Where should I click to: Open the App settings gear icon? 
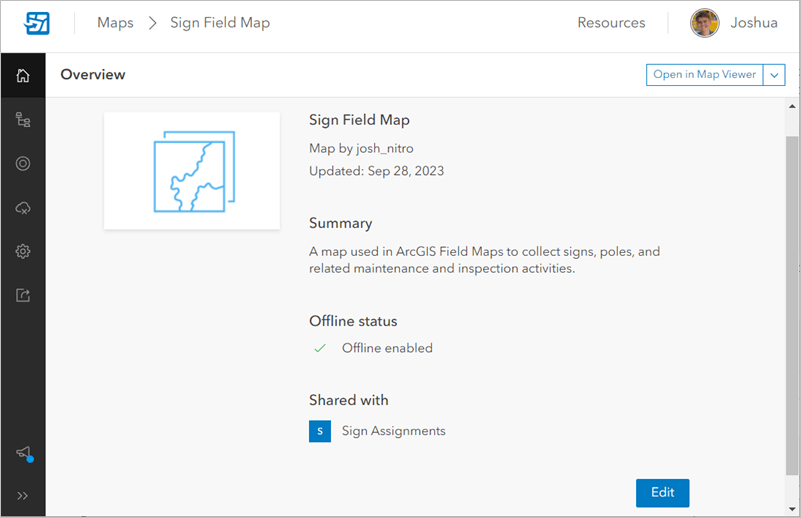(x=23, y=251)
